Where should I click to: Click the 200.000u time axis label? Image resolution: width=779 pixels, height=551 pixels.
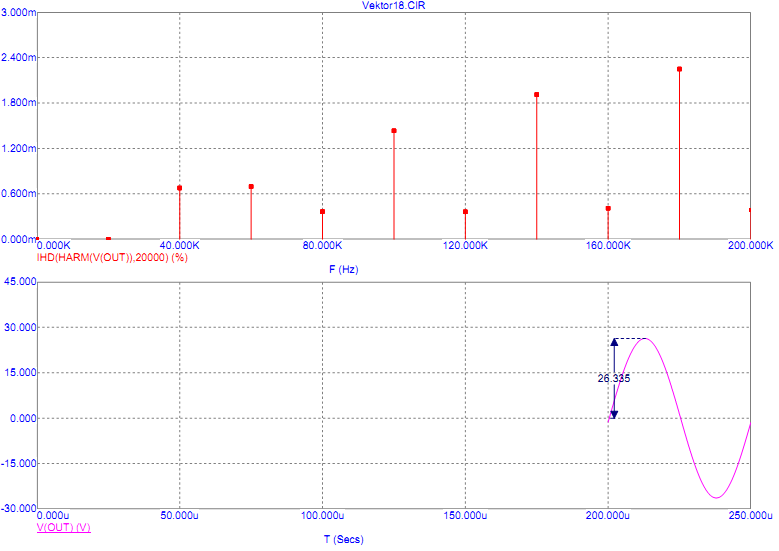[x=608, y=516]
